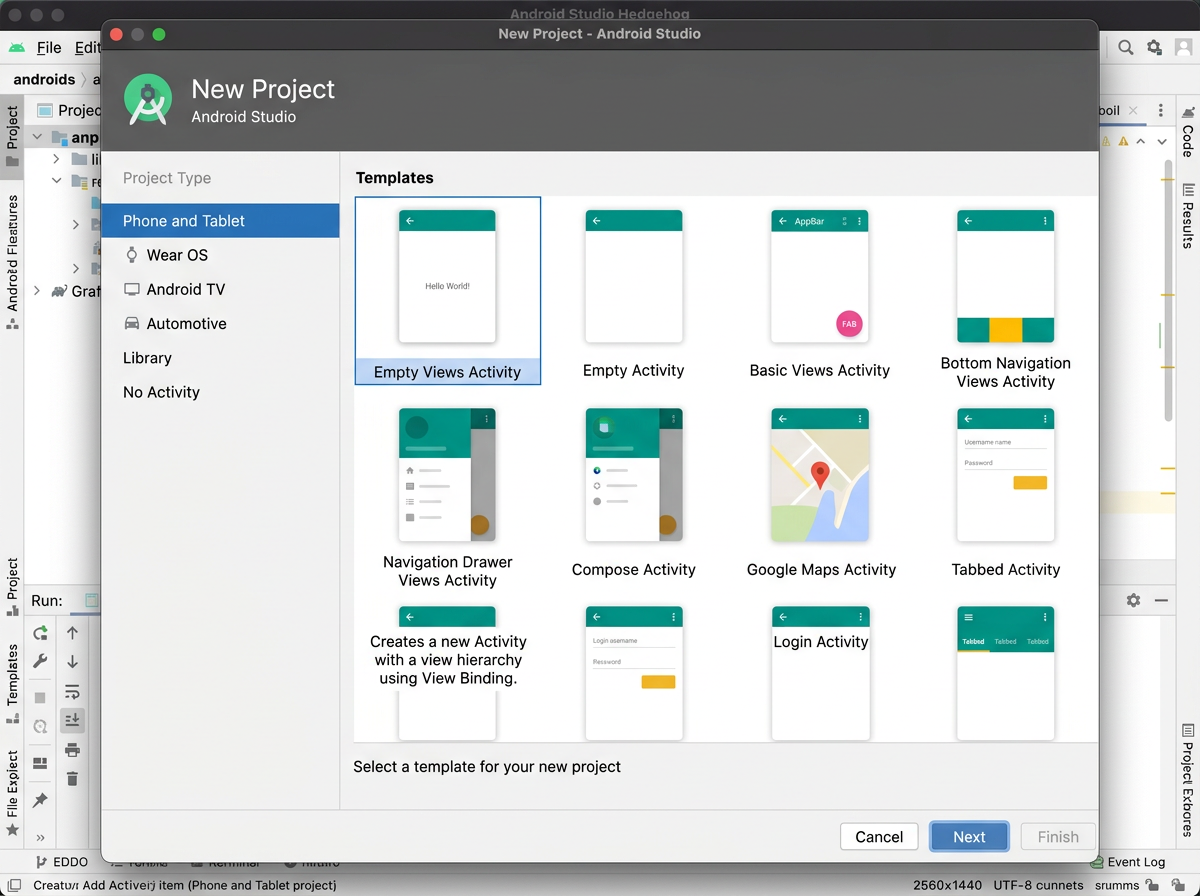1200x896 pixels.
Task: Click the Event Log status bar item
Action: click(x=1128, y=862)
